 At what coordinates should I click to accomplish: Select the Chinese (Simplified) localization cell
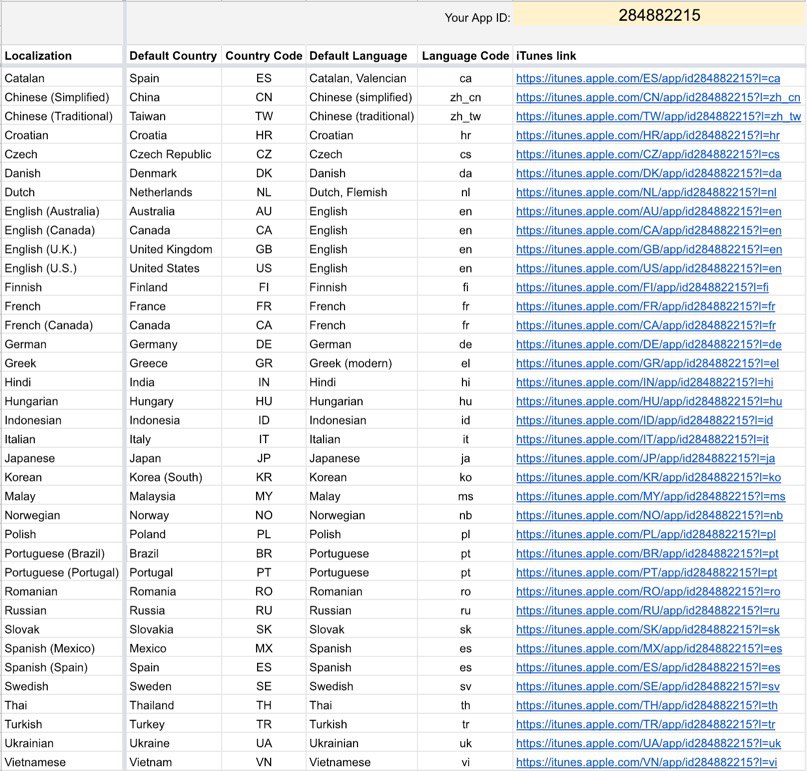point(62,97)
